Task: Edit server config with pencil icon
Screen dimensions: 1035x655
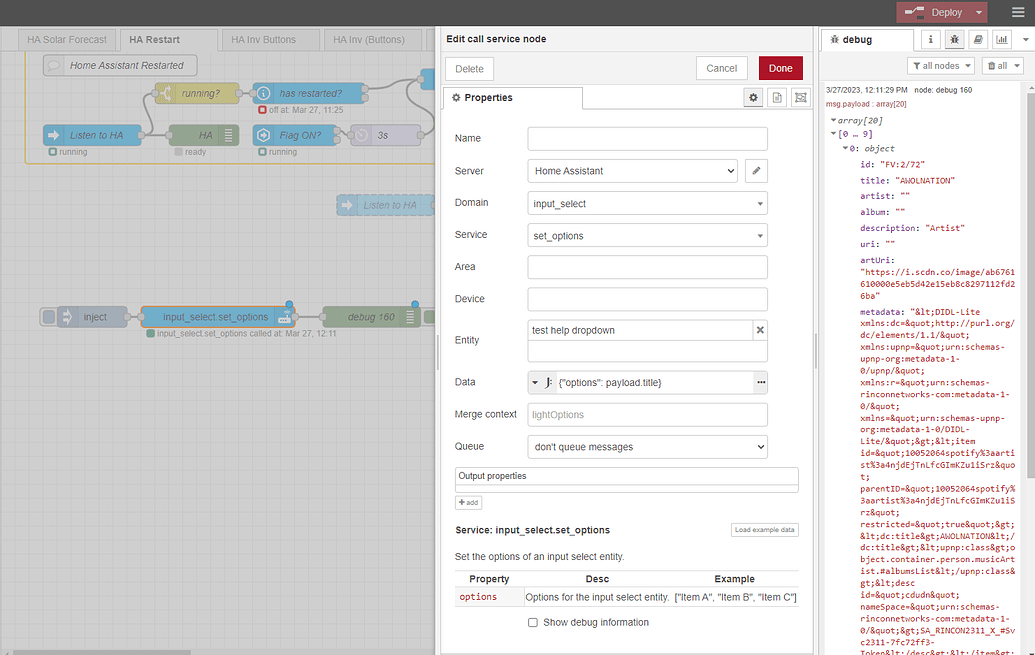Action: tap(756, 171)
